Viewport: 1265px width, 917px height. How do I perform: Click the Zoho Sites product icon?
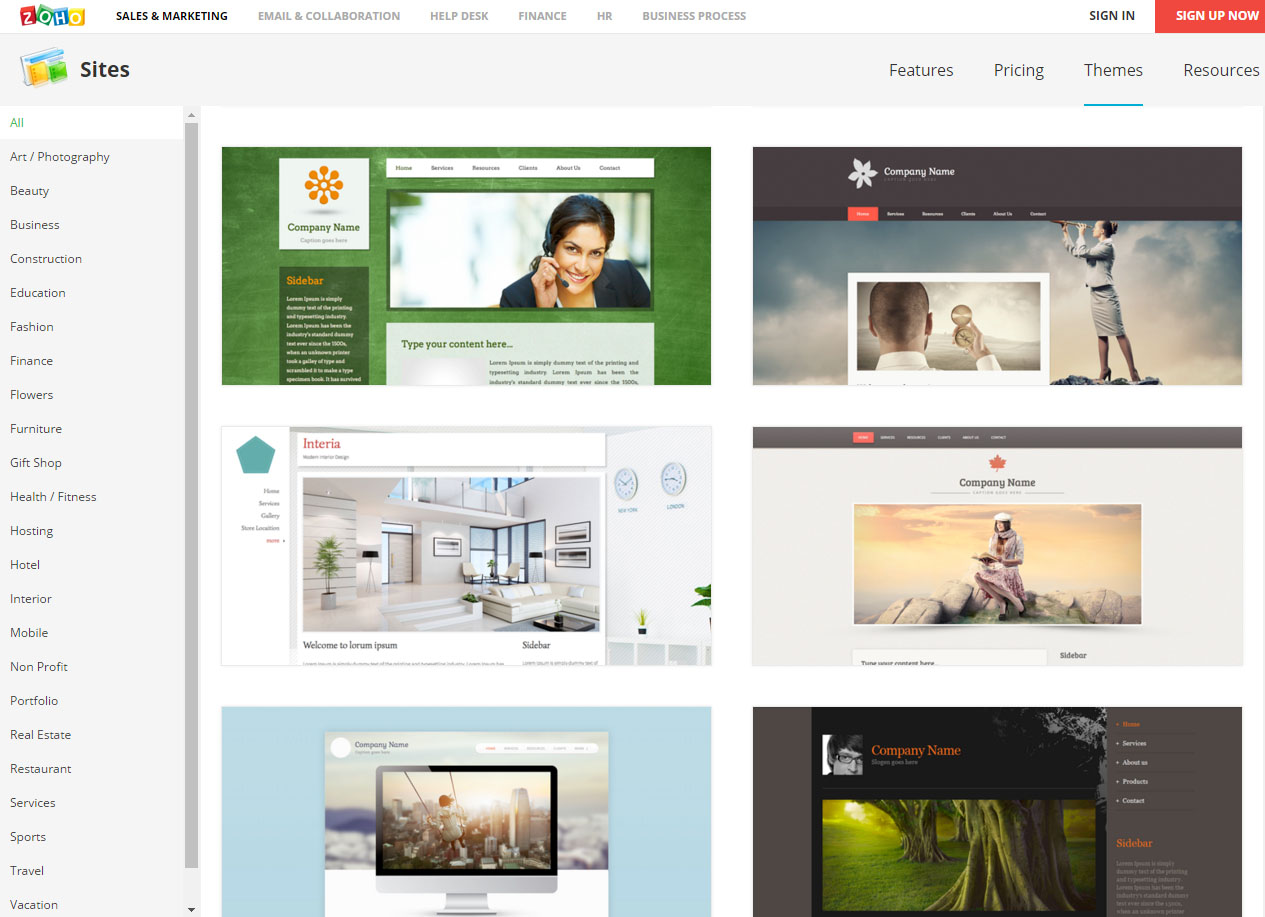[44, 69]
